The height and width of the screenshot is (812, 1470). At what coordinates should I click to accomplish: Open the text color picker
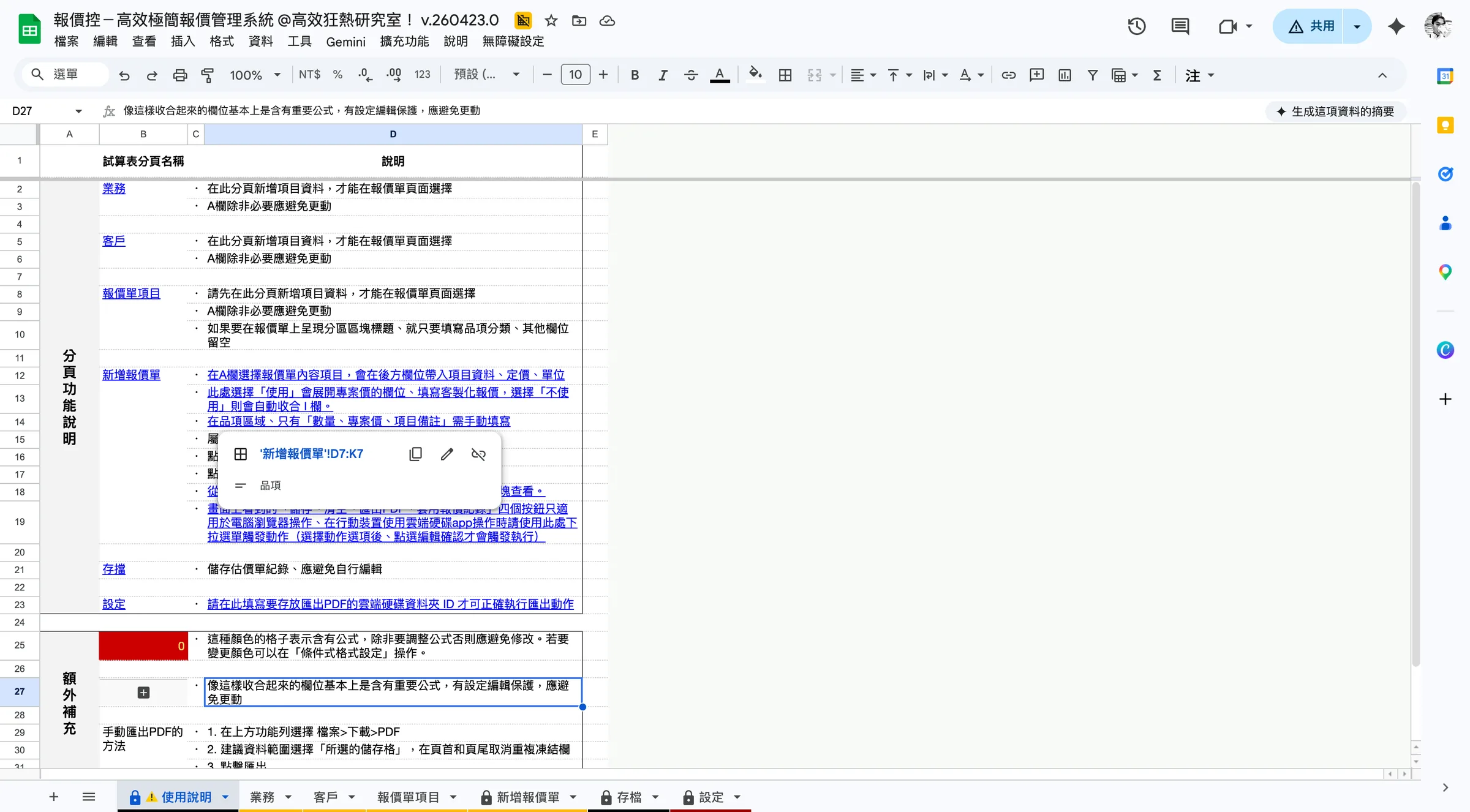(720, 75)
